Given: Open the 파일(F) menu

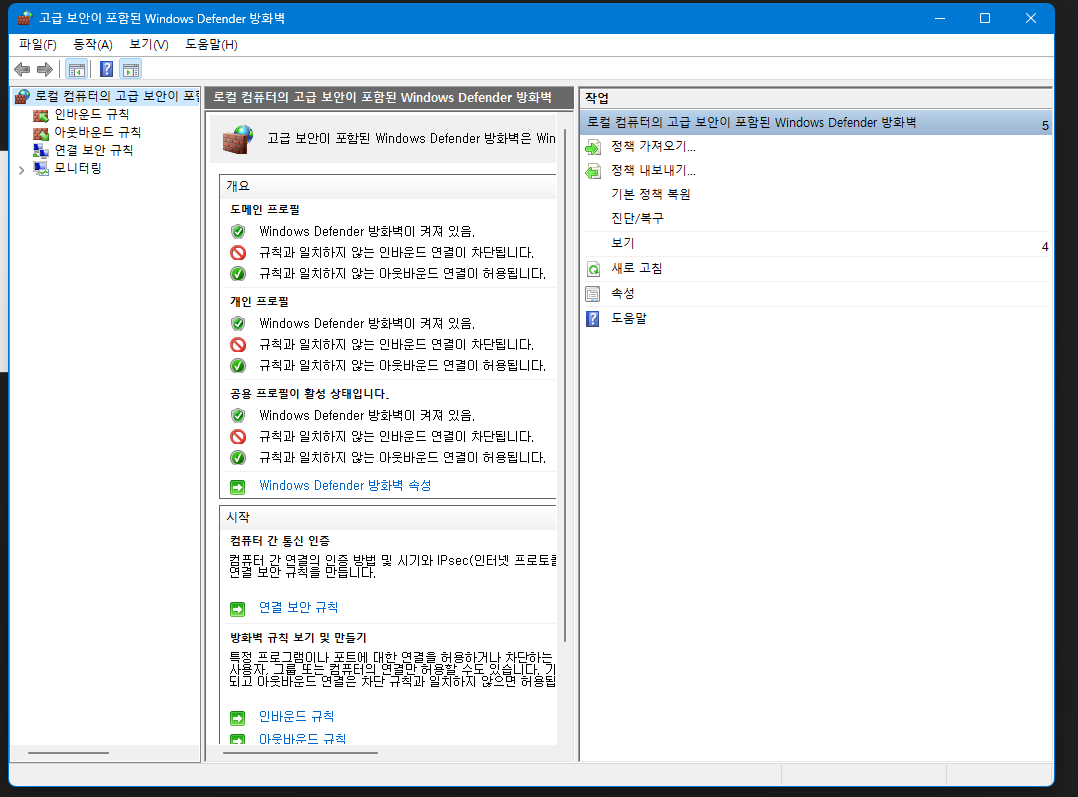Looking at the screenshot, I should tap(38, 45).
